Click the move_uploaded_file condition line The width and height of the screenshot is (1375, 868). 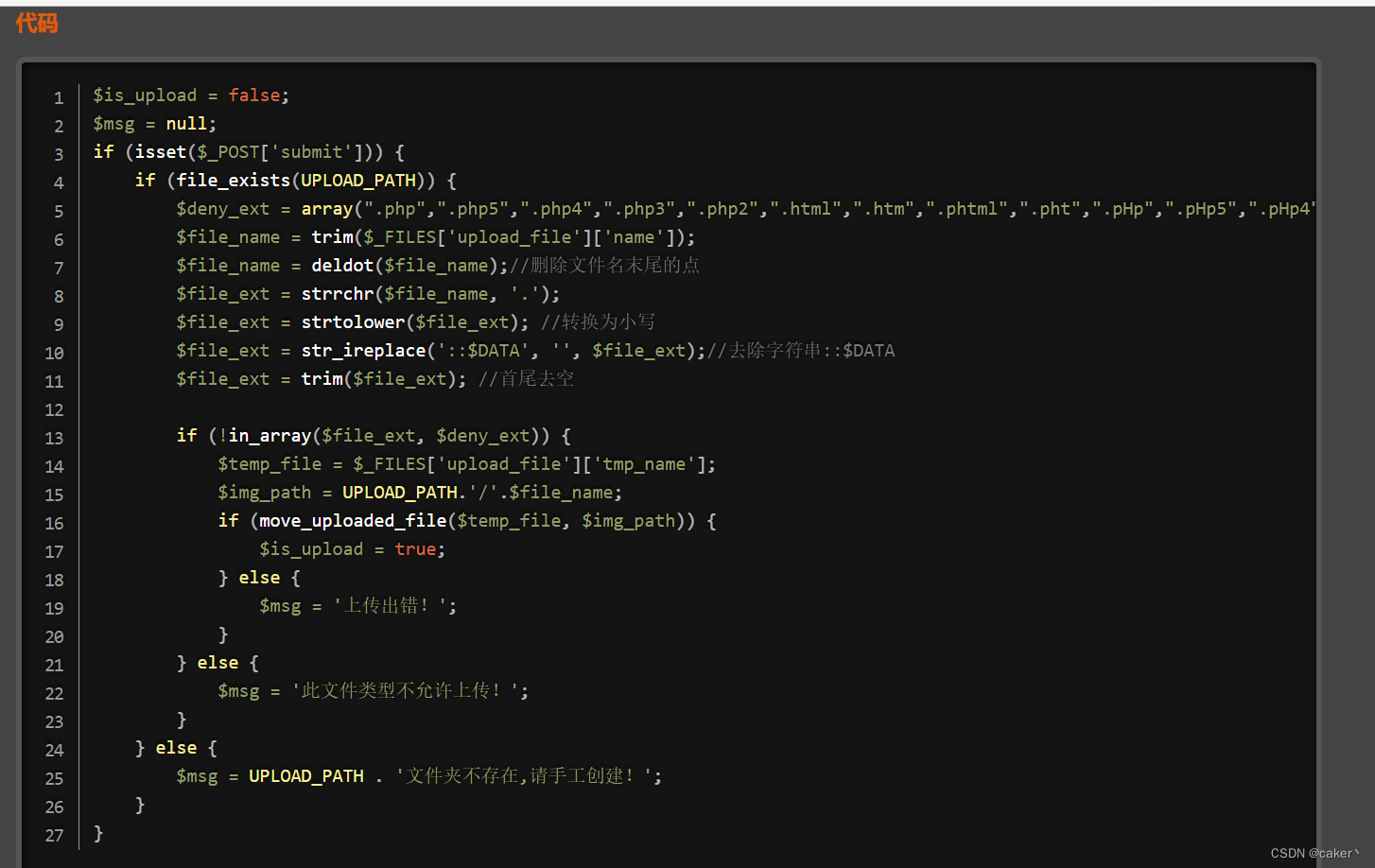467,521
